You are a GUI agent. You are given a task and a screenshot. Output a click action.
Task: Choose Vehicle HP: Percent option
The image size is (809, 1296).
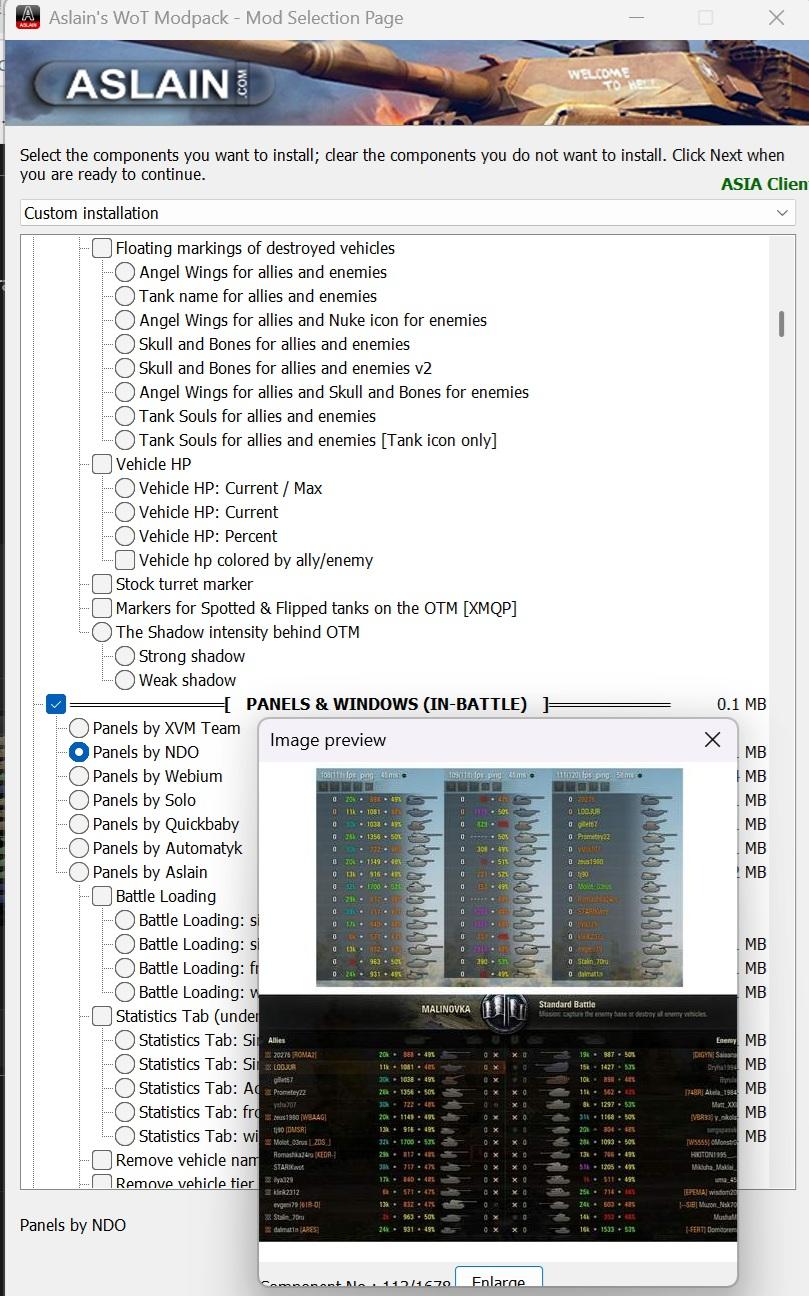click(125, 536)
